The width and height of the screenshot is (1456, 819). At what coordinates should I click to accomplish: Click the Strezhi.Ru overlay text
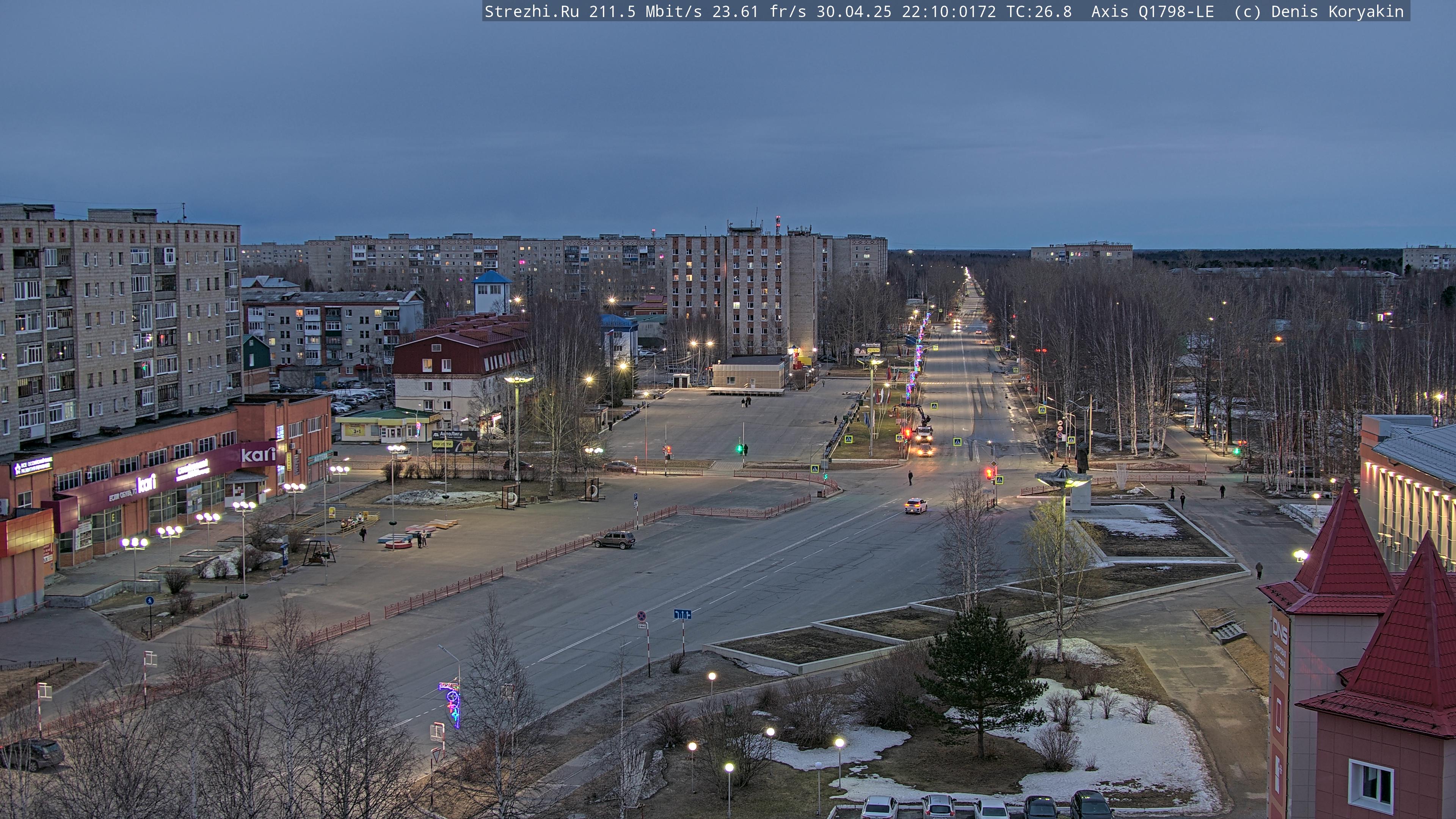click(x=532, y=11)
